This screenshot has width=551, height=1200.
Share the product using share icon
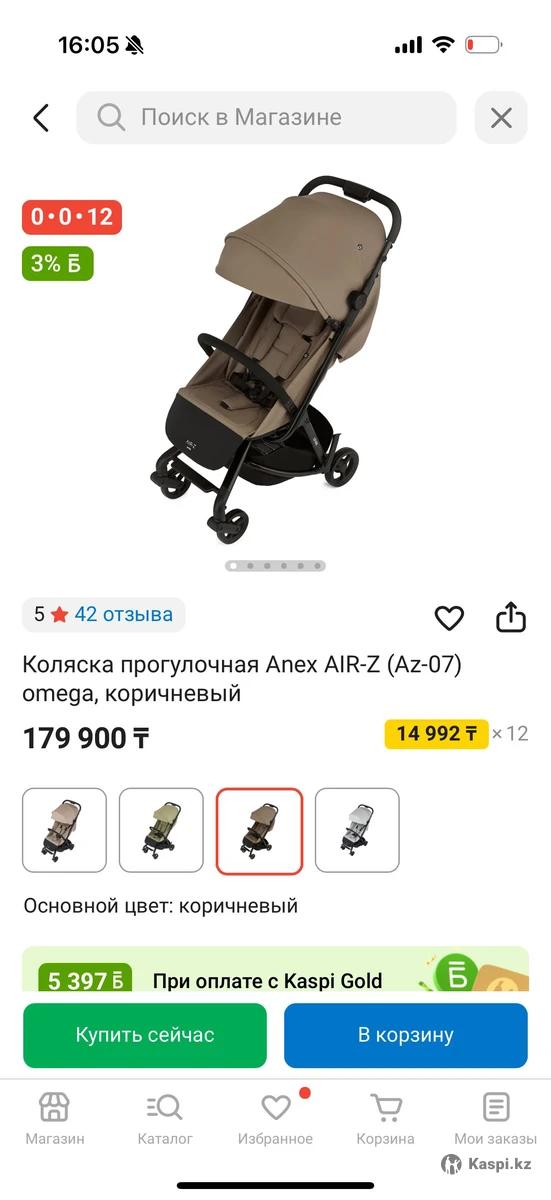point(511,617)
